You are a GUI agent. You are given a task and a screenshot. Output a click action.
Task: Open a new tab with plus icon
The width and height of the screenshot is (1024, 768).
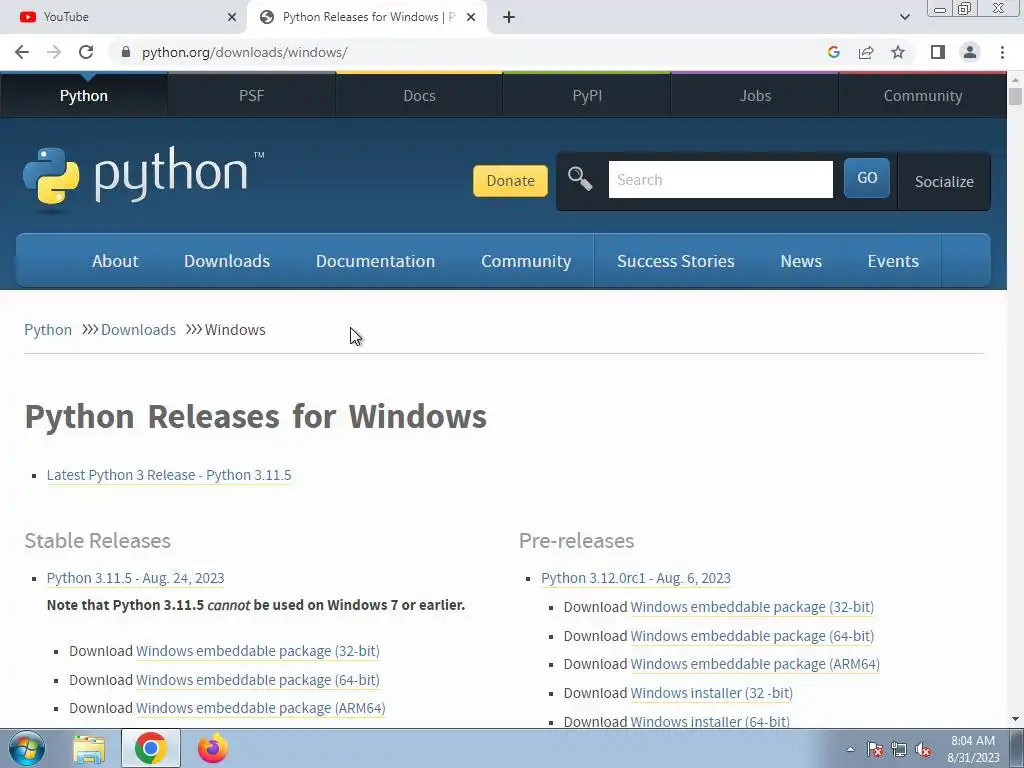[x=509, y=17]
